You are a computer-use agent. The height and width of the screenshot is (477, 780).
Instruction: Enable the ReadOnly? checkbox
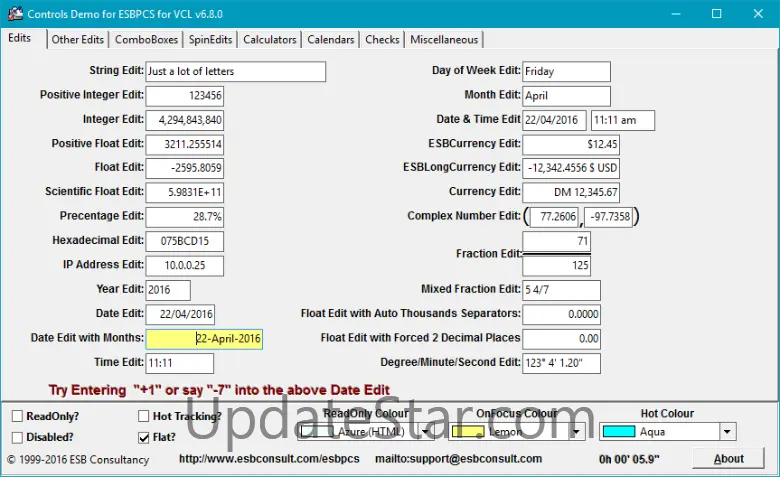[x=17, y=416]
